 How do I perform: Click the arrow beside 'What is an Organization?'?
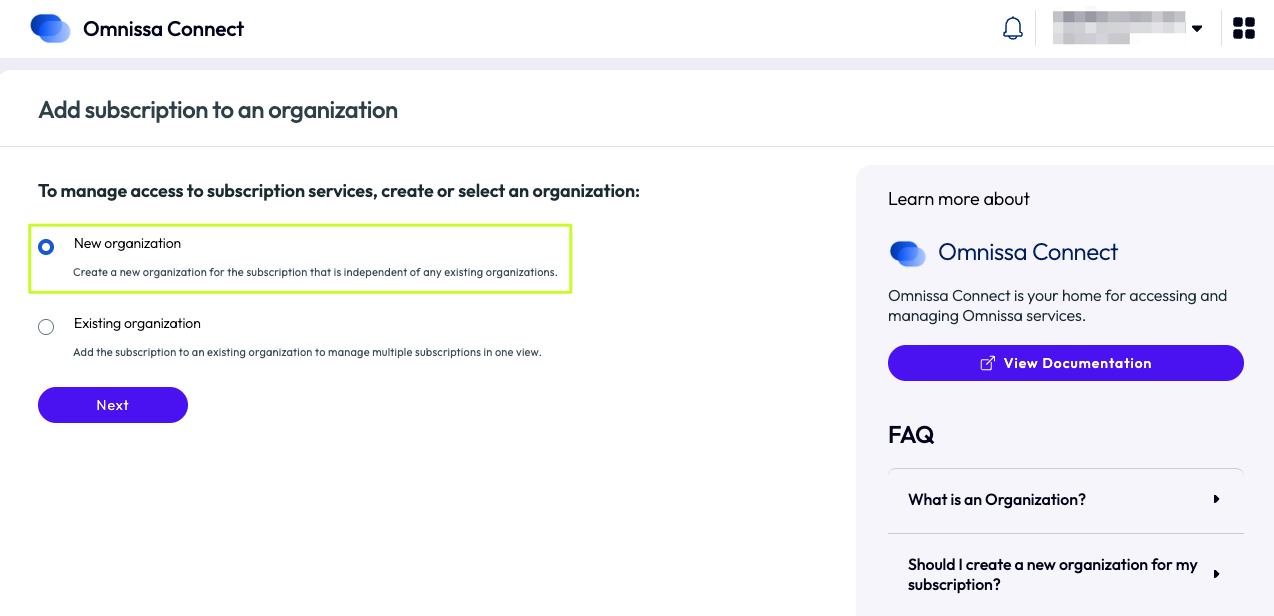click(1216, 499)
